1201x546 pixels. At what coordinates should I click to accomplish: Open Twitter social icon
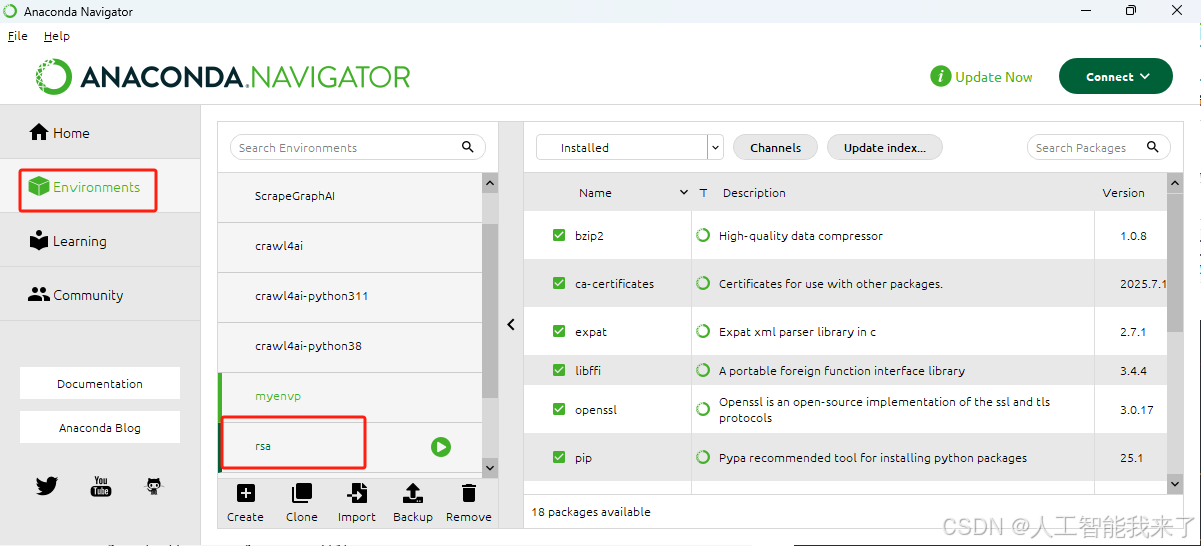coord(47,486)
